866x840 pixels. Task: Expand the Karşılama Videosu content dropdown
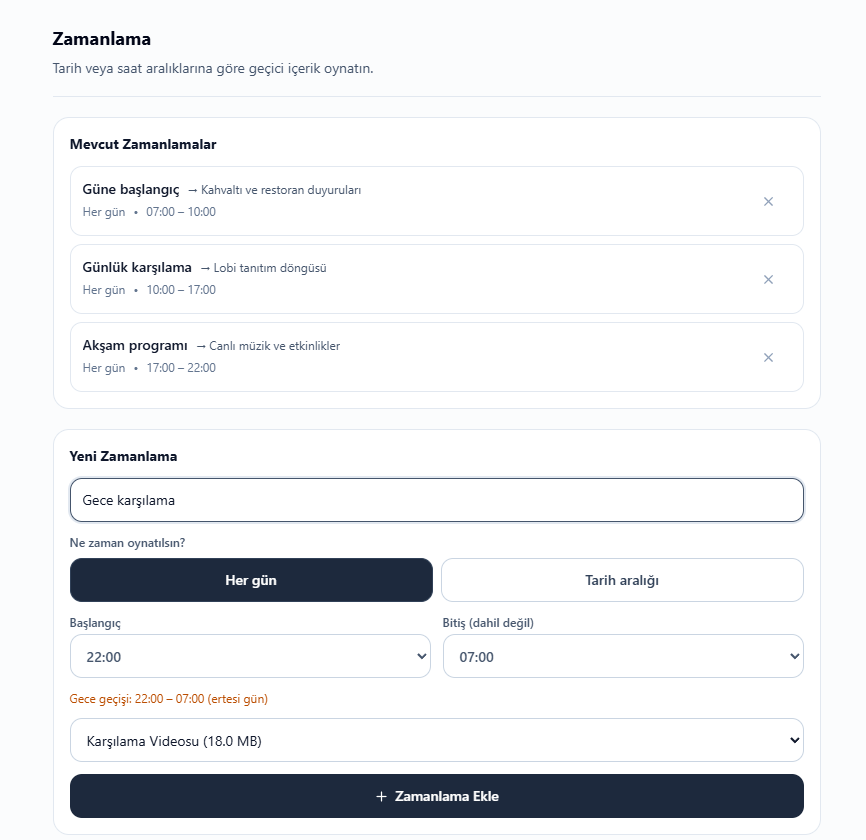pyautogui.click(x=437, y=740)
